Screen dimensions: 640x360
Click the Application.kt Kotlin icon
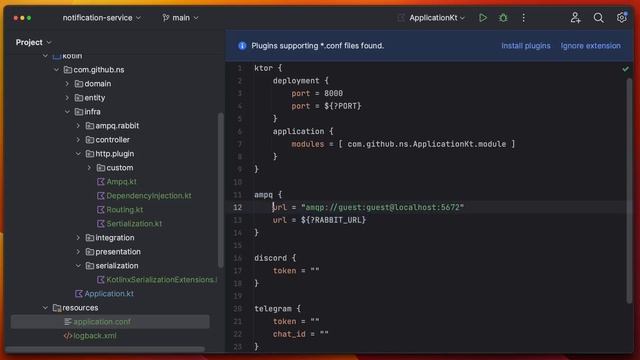click(x=79, y=294)
